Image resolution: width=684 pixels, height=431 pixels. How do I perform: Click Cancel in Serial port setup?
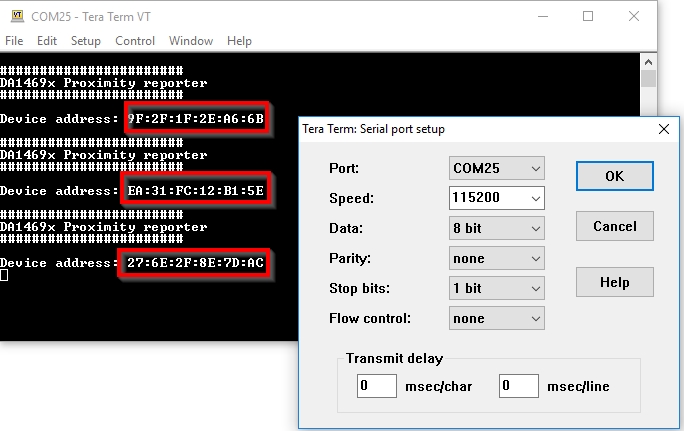click(615, 226)
